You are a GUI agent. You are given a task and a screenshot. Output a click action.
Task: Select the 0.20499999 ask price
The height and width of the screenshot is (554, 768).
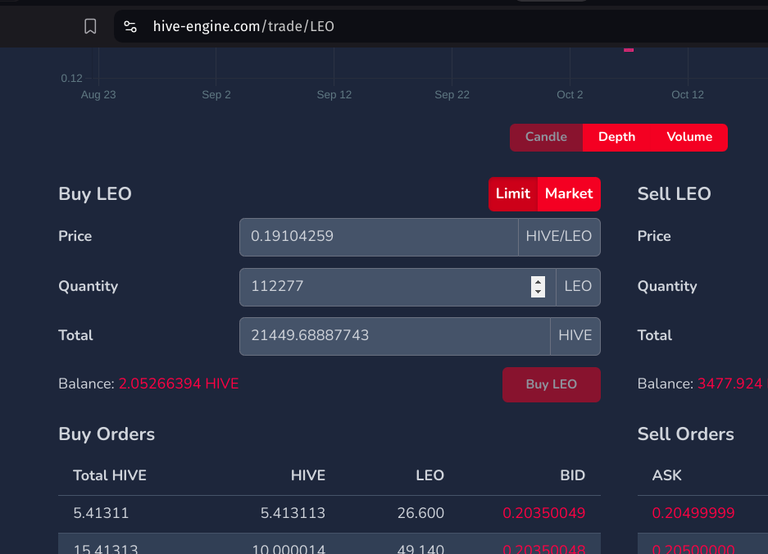coord(693,513)
